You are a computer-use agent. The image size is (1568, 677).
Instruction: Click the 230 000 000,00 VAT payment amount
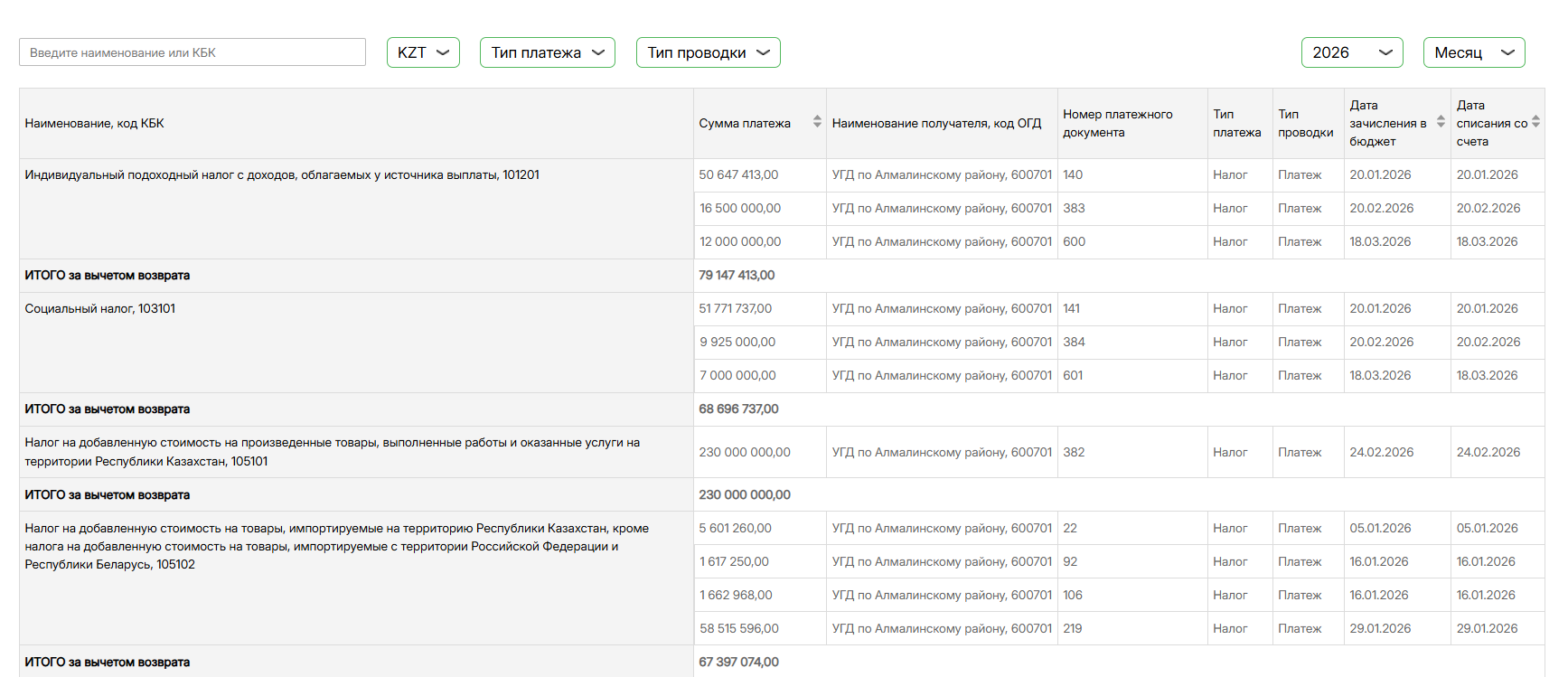[745, 452]
